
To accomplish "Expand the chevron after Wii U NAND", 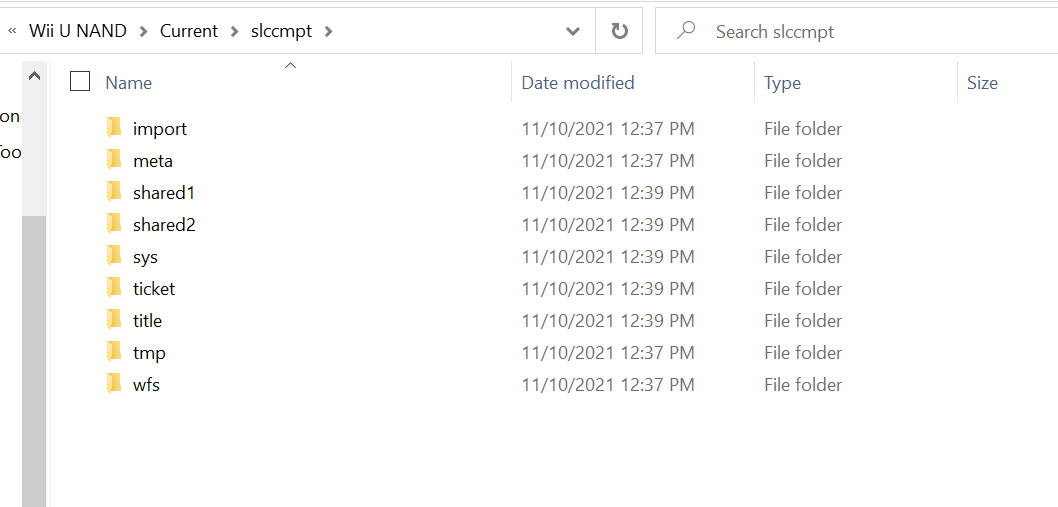I will pyautogui.click(x=144, y=31).
